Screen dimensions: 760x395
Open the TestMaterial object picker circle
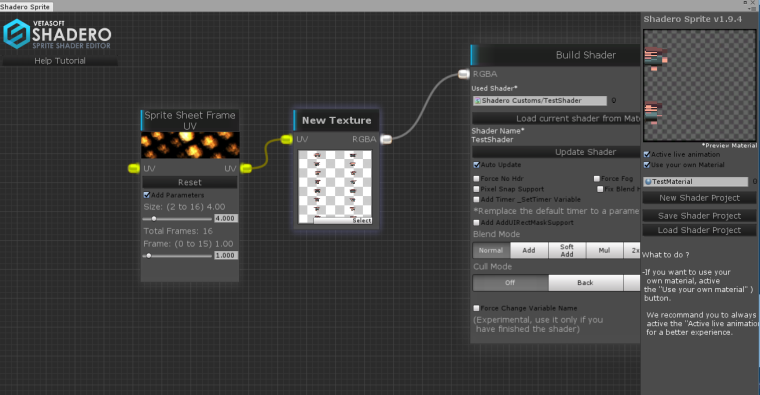(755, 181)
